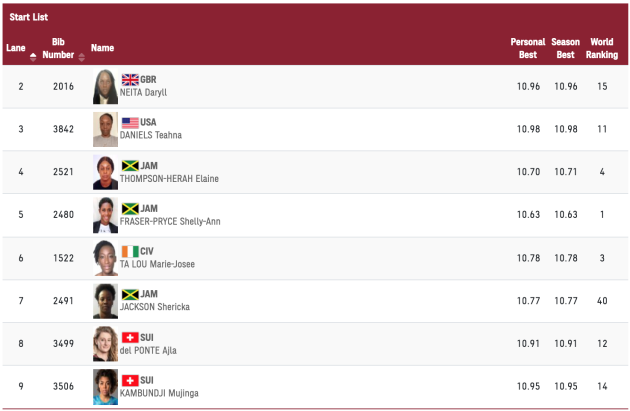This screenshot has height=411, width=630.
Task: Click Swiss flag beside del Ponte Ajla
Action: 130,337
